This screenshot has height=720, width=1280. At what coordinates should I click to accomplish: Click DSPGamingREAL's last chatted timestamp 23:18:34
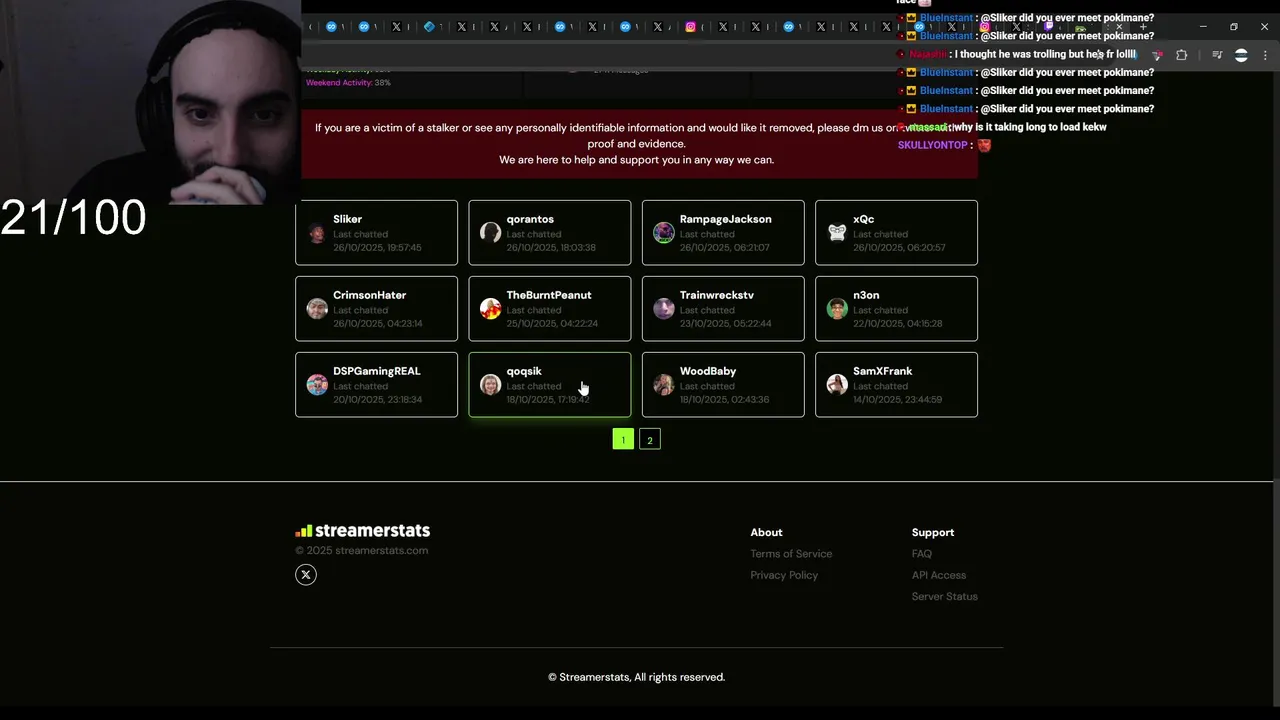point(378,400)
